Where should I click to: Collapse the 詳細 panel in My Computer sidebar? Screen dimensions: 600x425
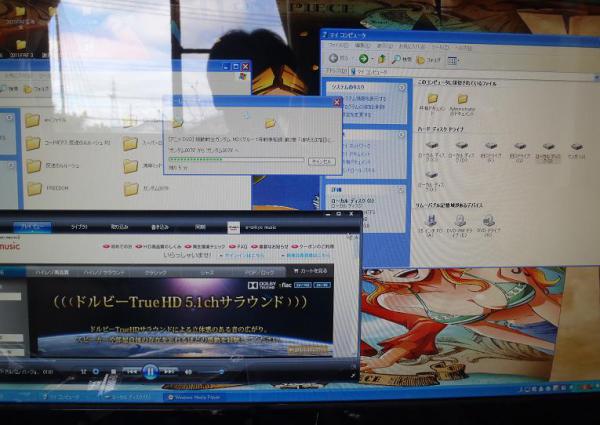(401, 189)
